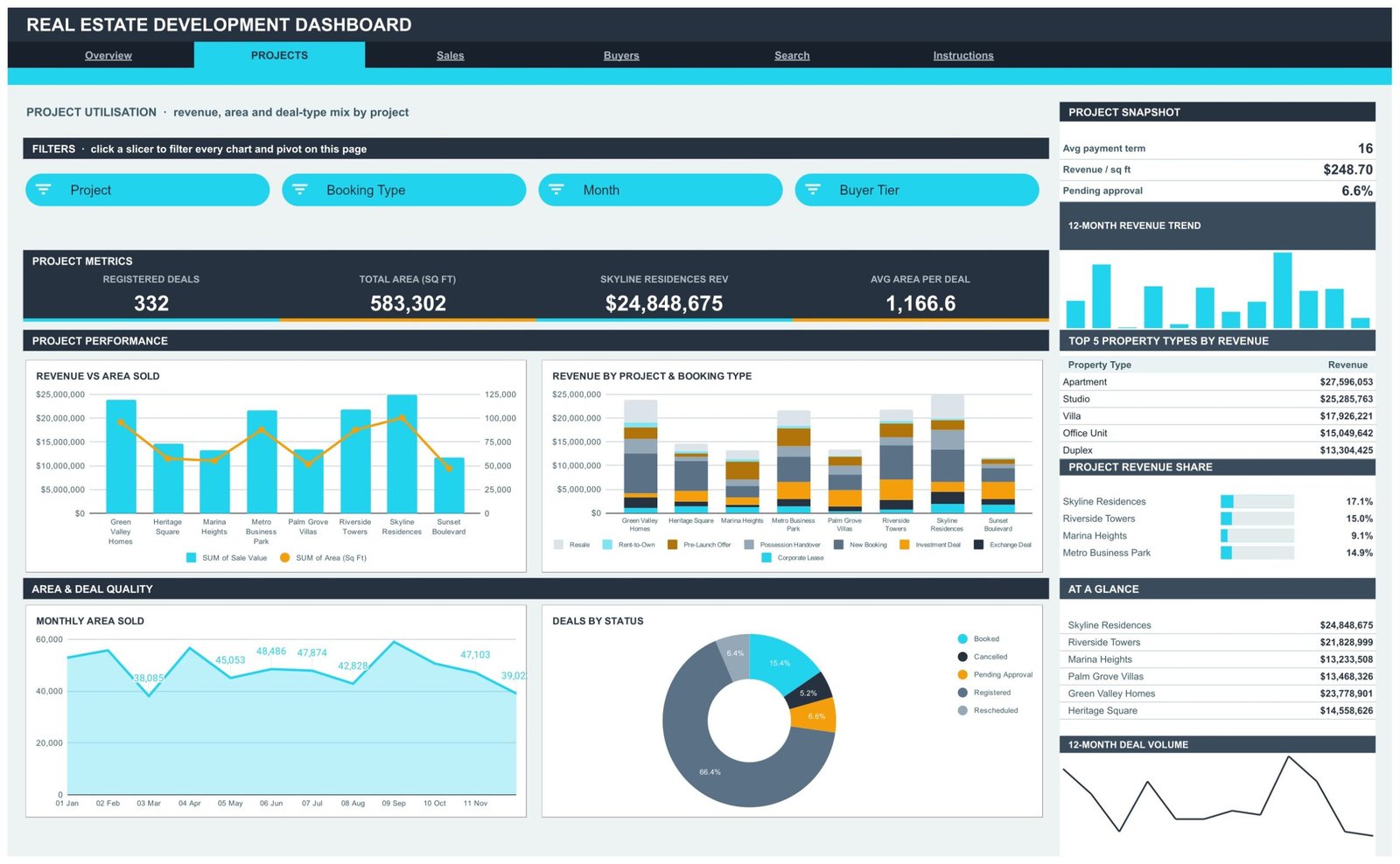The width and height of the screenshot is (1400, 864).
Task: Select the Apartment row in property types table
Action: click(1217, 382)
